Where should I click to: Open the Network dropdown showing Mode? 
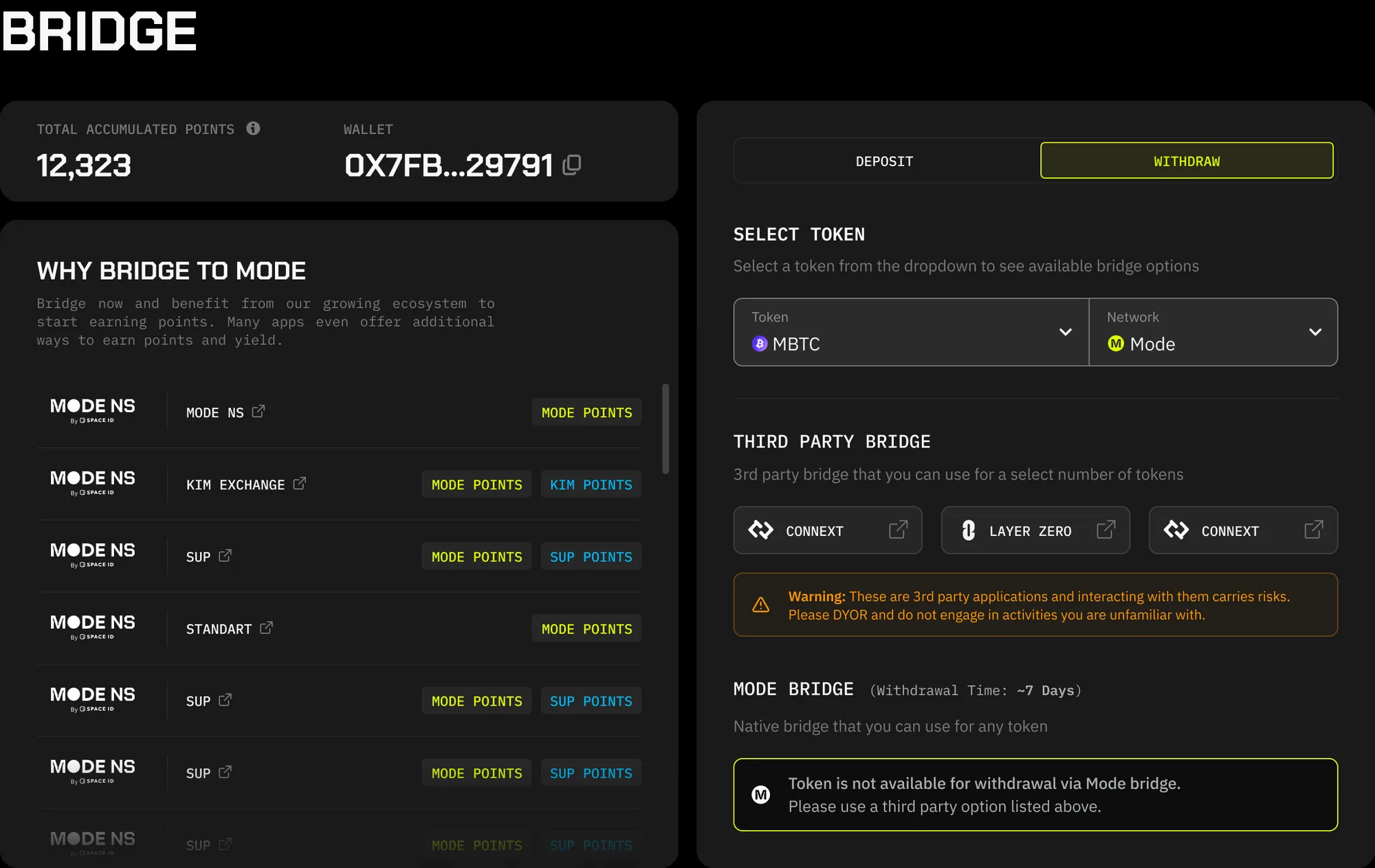1213,332
